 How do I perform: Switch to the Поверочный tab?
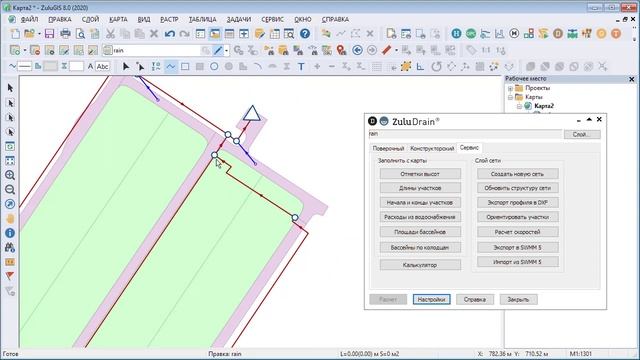coord(388,149)
